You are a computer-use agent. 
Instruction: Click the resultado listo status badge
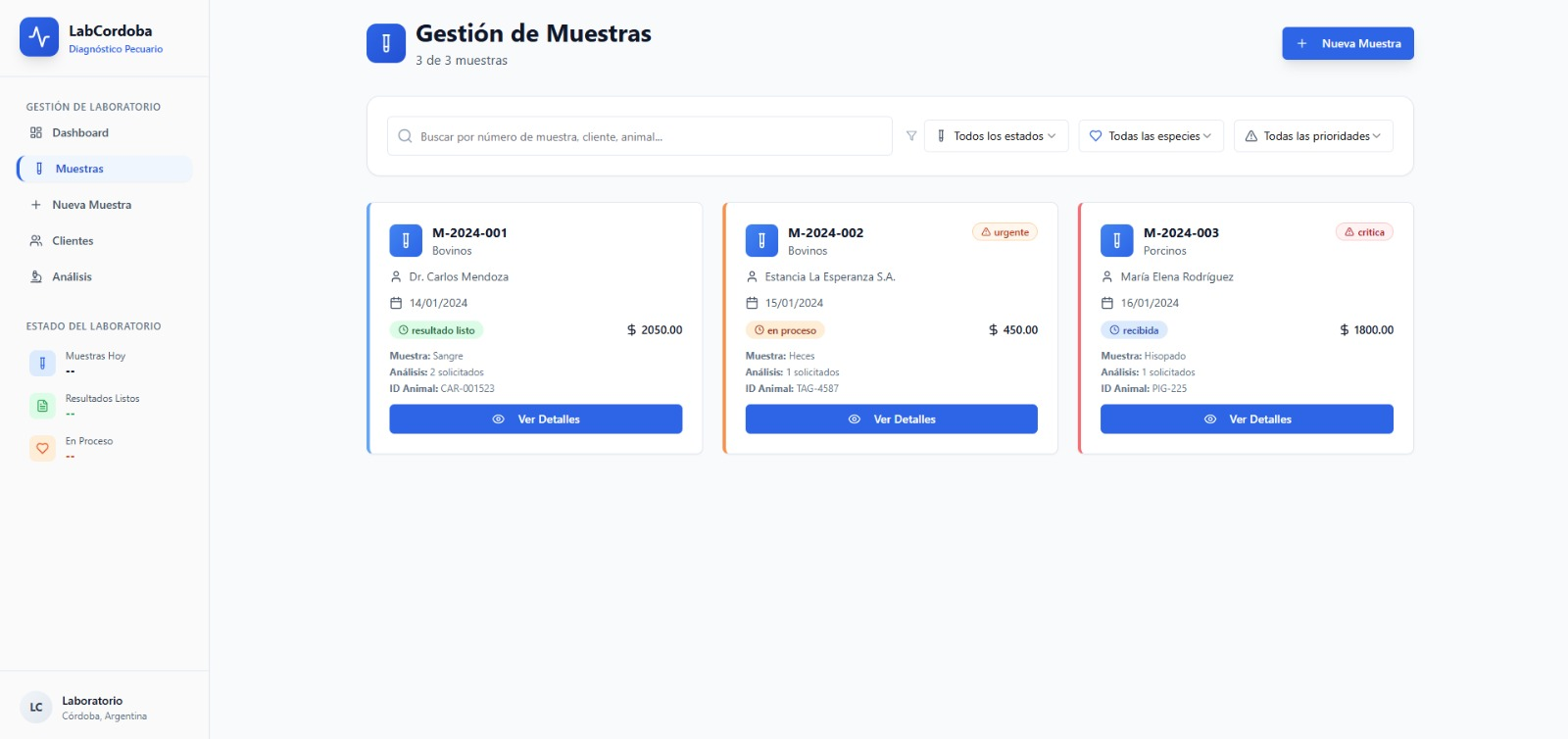[x=436, y=330]
